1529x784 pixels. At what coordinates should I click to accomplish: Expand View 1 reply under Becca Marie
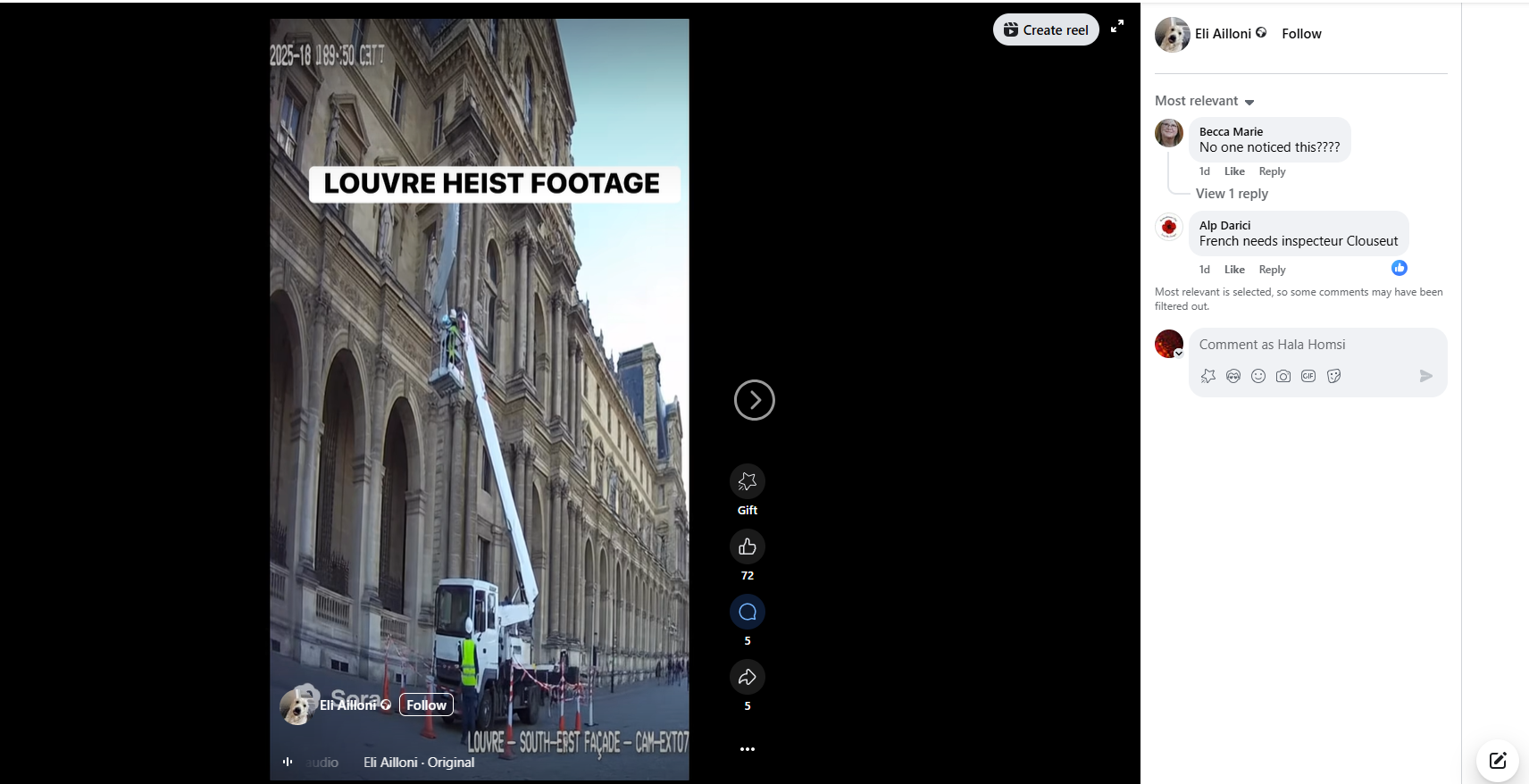[x=1232, y=194]
